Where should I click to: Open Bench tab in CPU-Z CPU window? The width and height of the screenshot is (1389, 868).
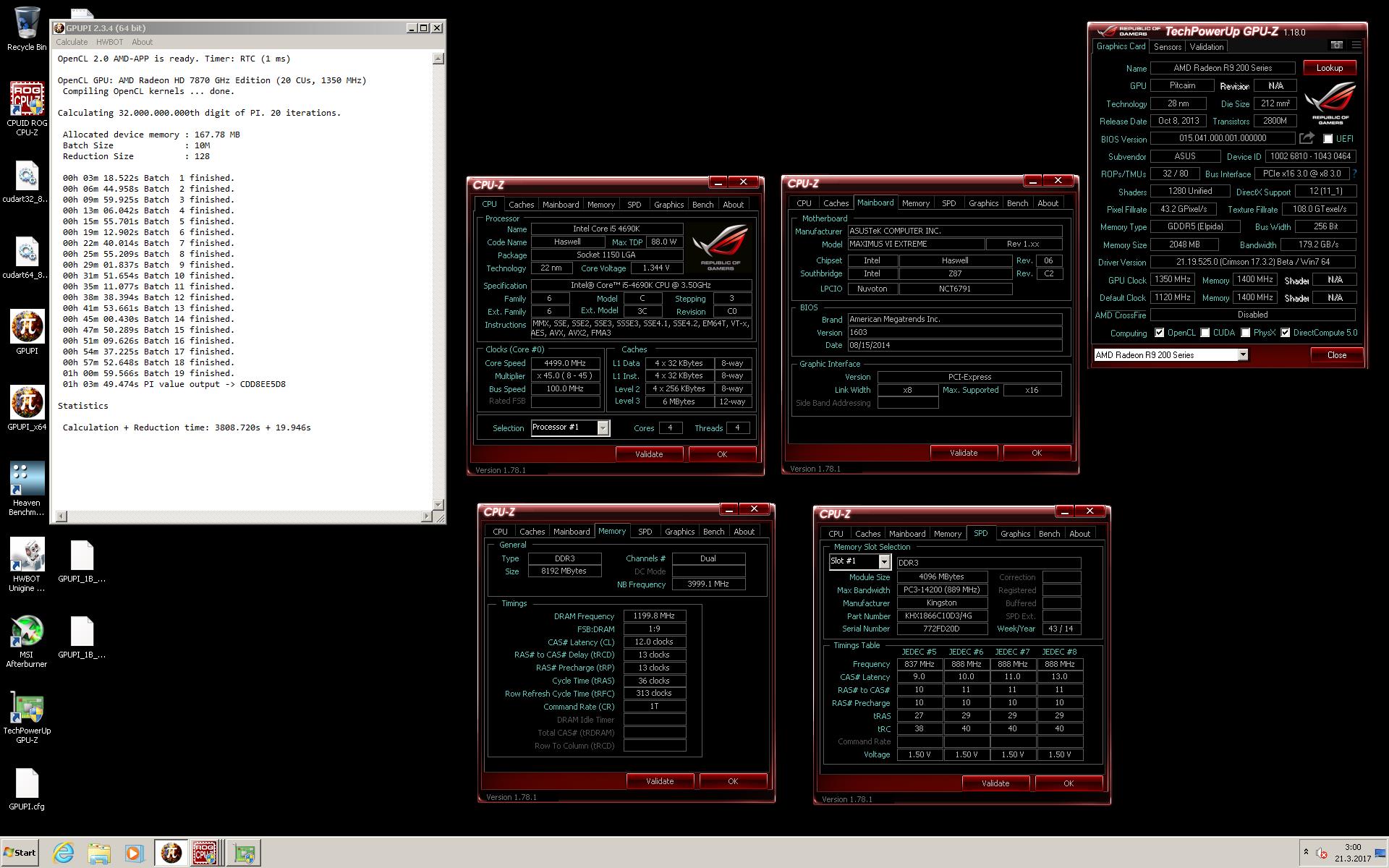click(x=702, y=205)
